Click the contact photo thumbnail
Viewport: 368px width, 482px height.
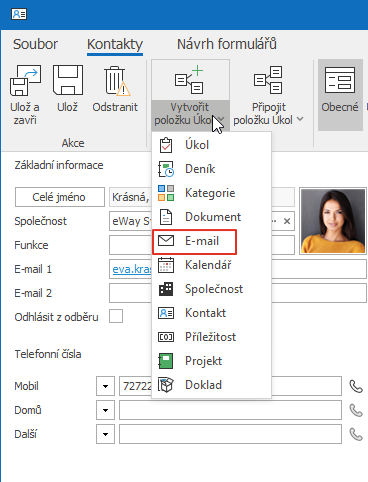coord(333,221)
